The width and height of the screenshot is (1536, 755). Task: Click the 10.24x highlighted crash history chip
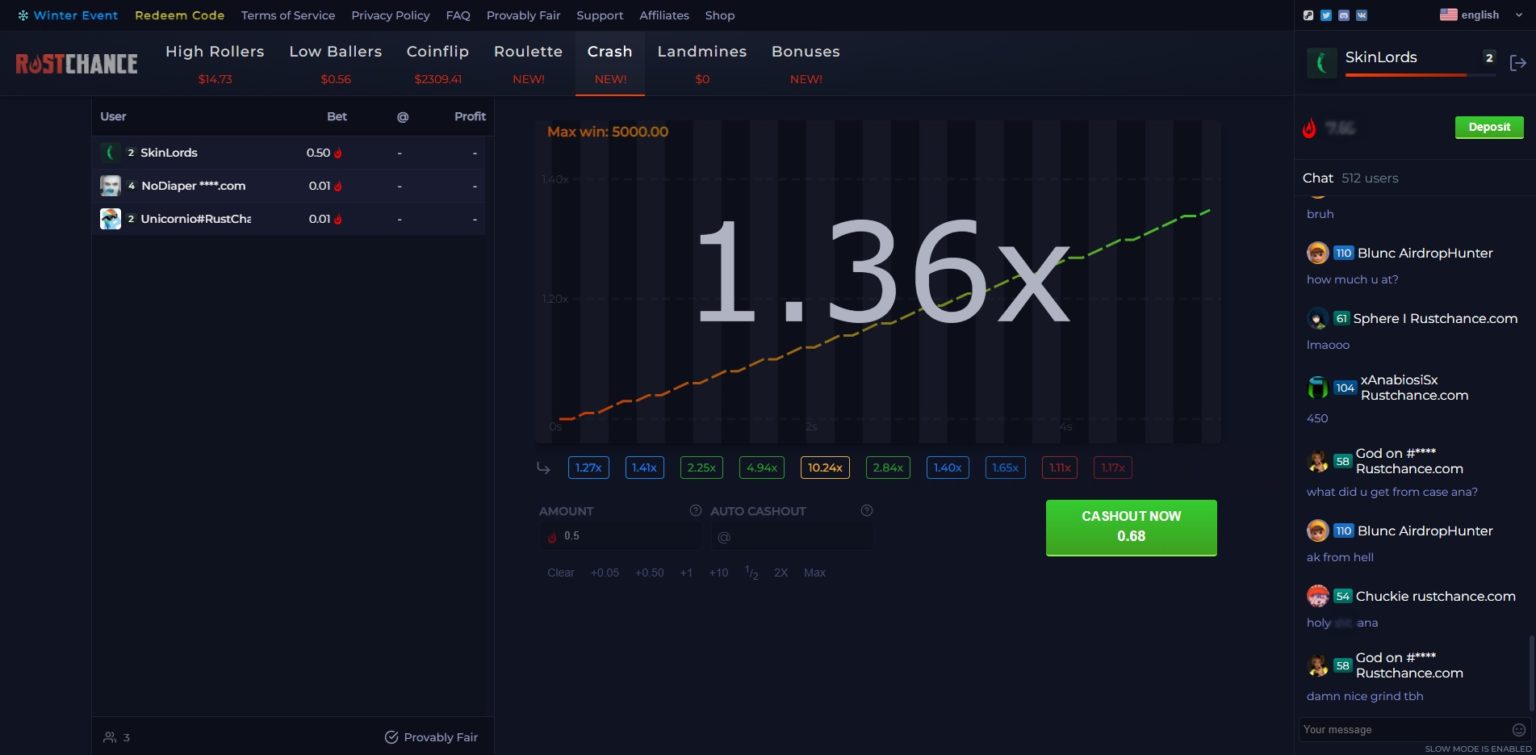(824, 467)
